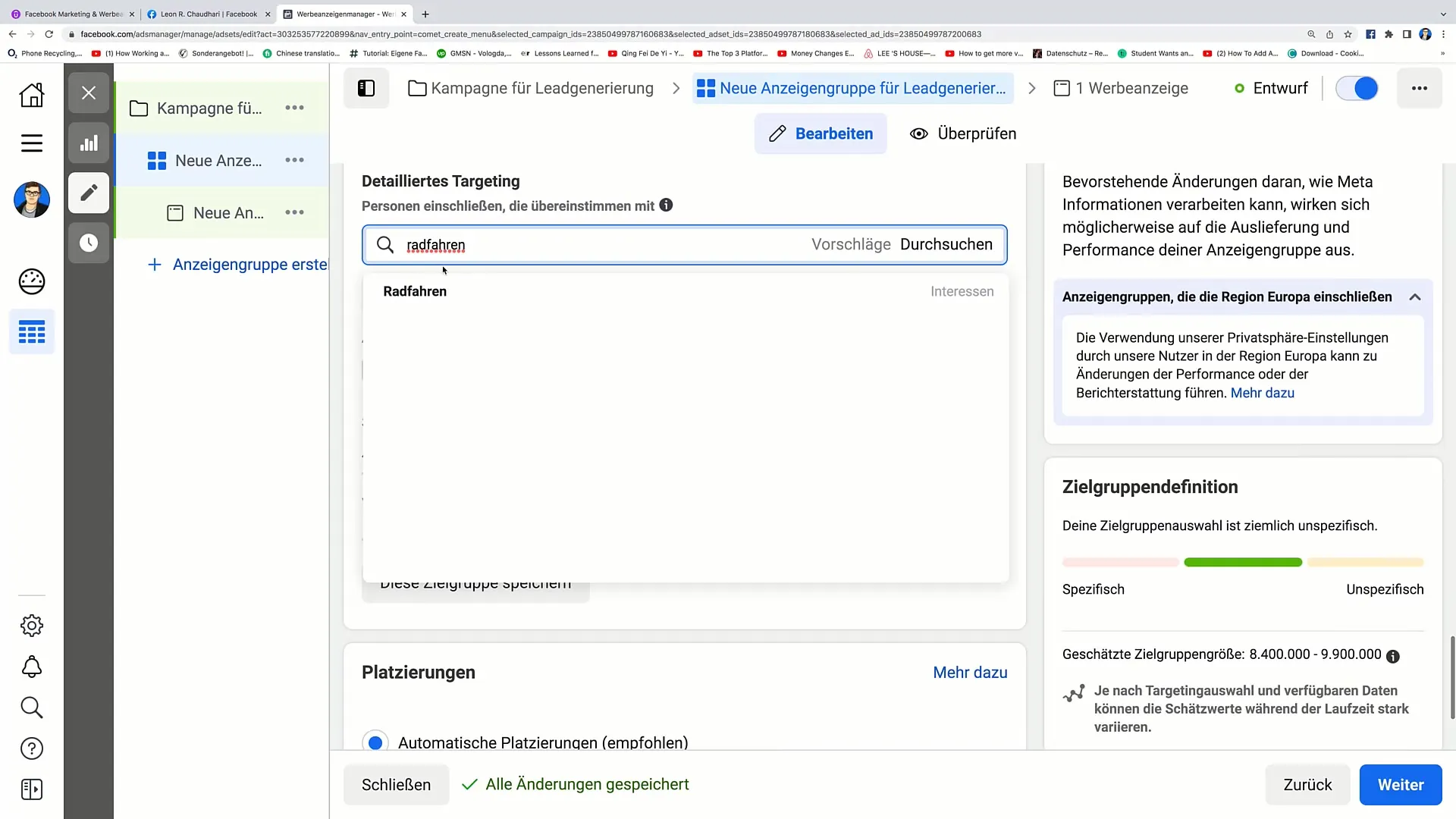Toggle the sidebar collapse panel icon at bottom

click(32, 789)
